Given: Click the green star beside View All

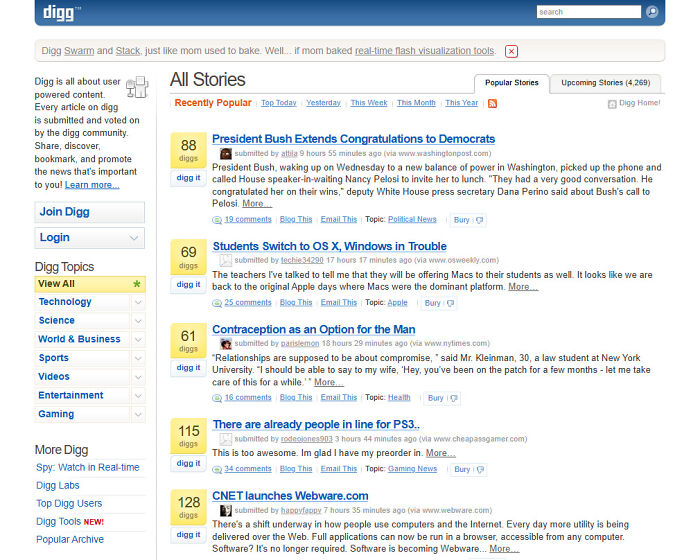Looking at the screenshot, I should pyautogui.click(x=137, y=284).
